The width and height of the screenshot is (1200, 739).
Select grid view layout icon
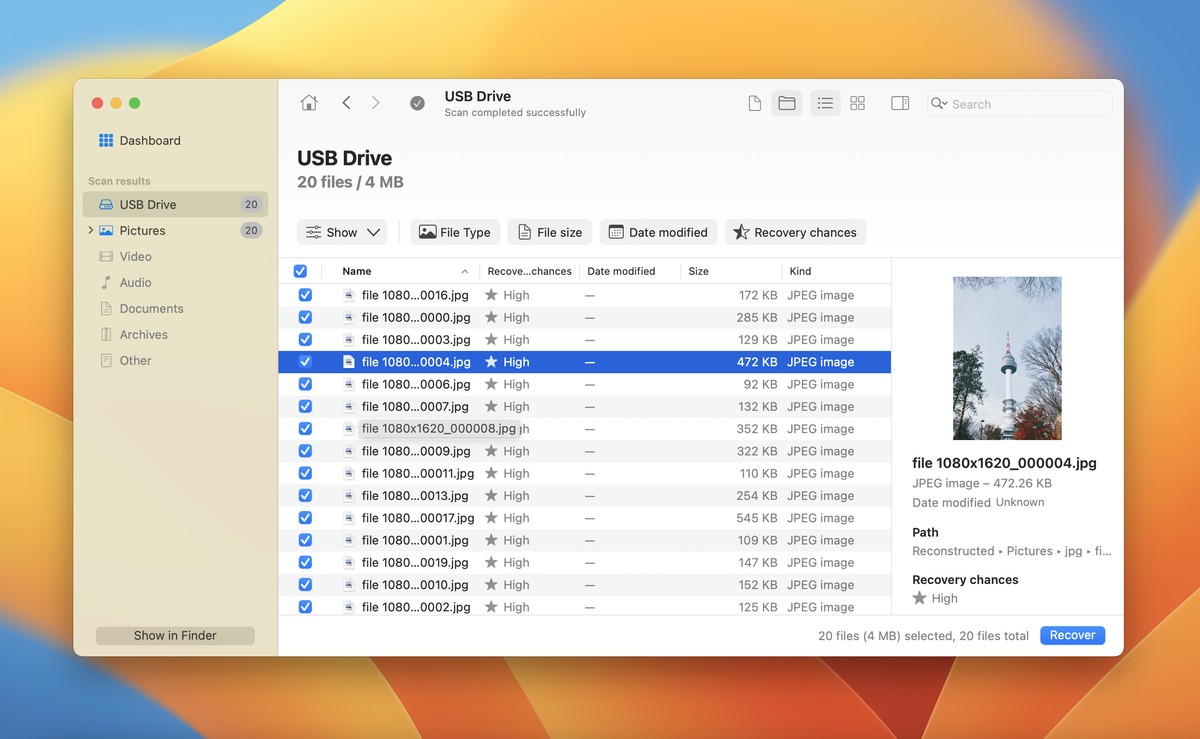coord(857,103)
